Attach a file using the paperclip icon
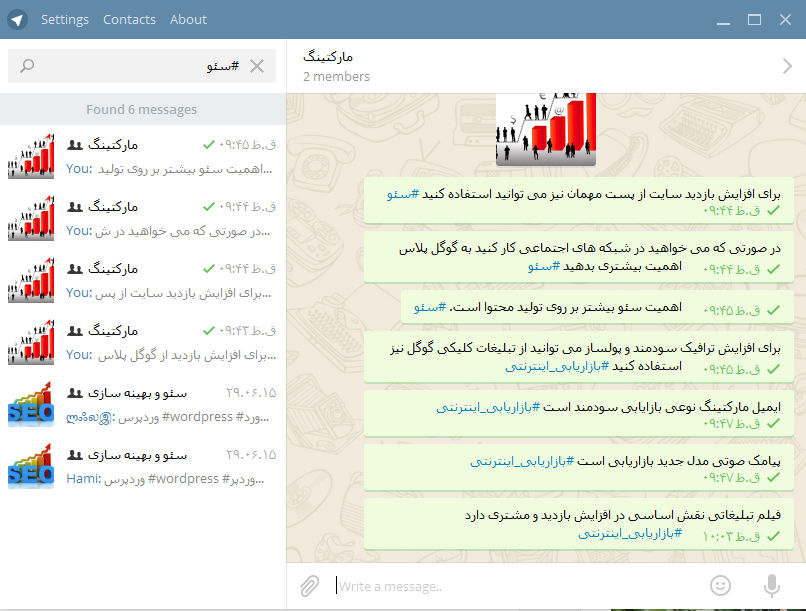 pos(310,585)
